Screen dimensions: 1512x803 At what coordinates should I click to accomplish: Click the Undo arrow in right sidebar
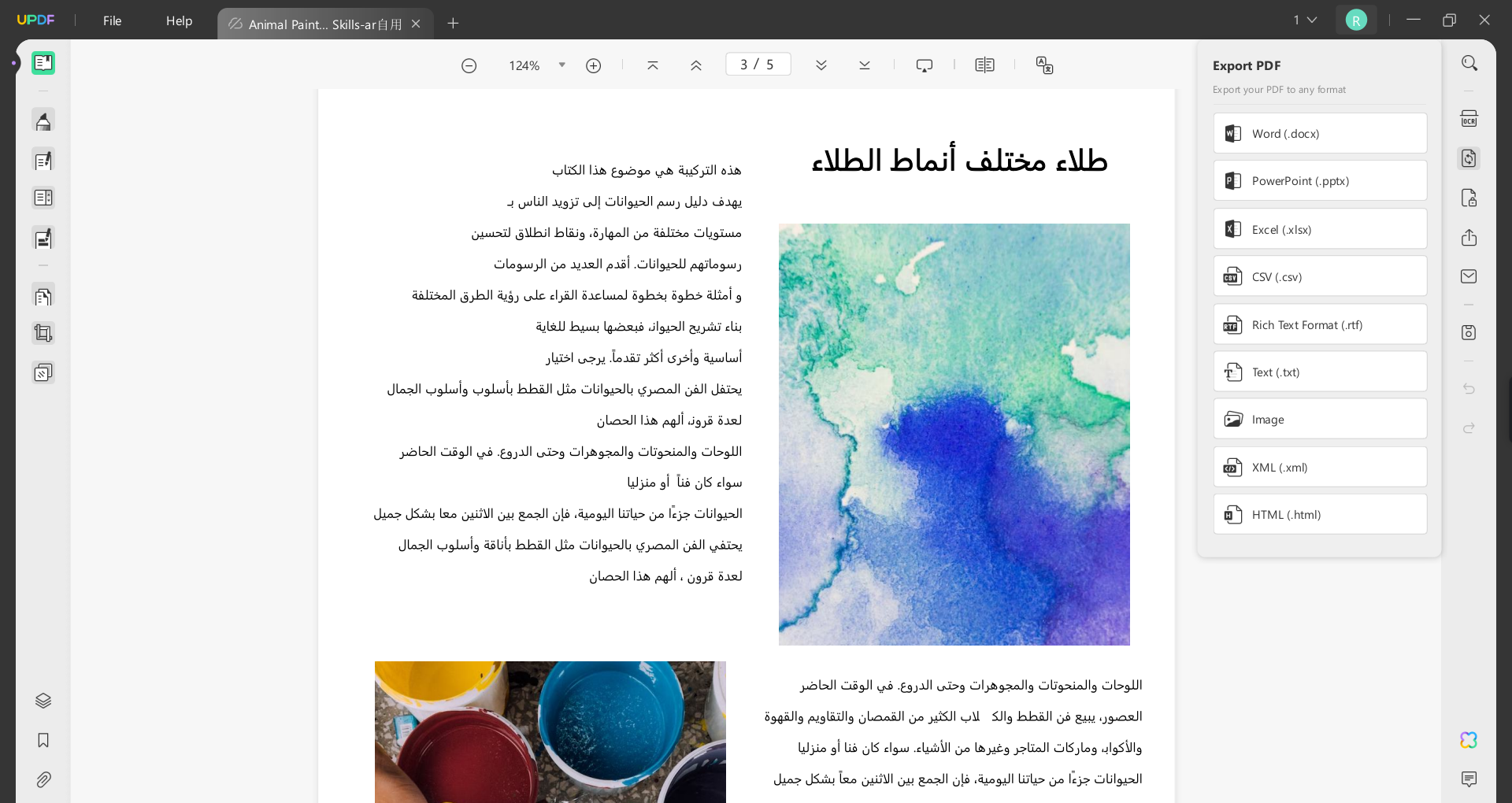[1469, 388]
